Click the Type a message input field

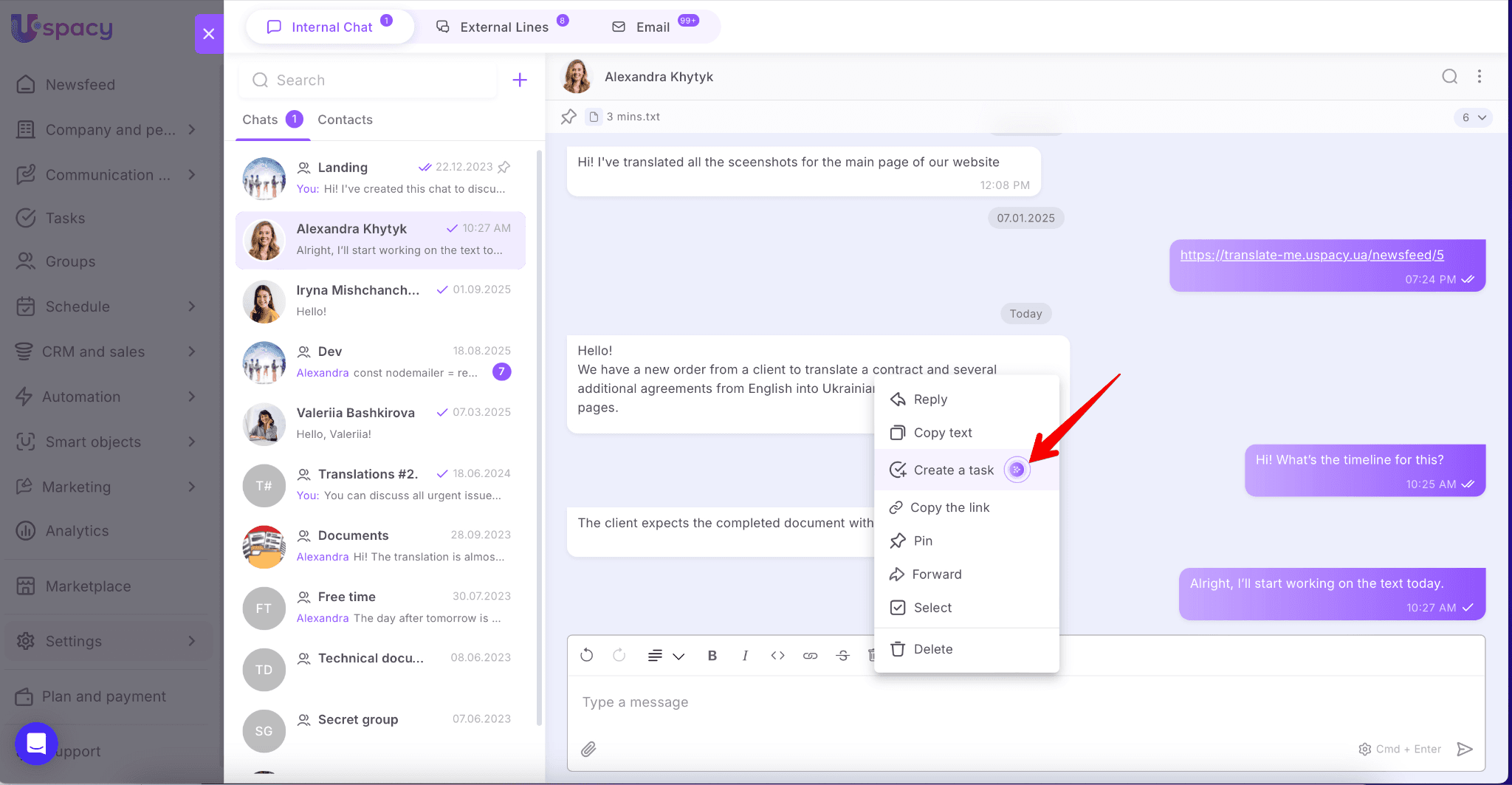point(960,702)
